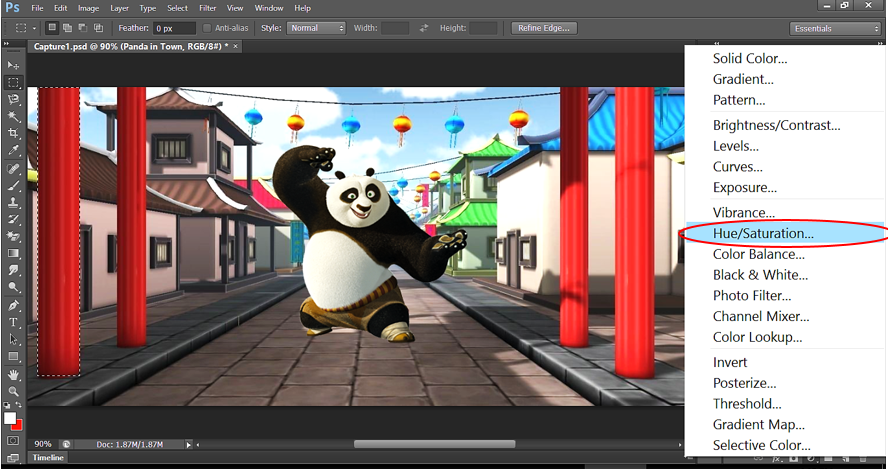
Task: Open the File menu
Action: [x=37, y=8]
